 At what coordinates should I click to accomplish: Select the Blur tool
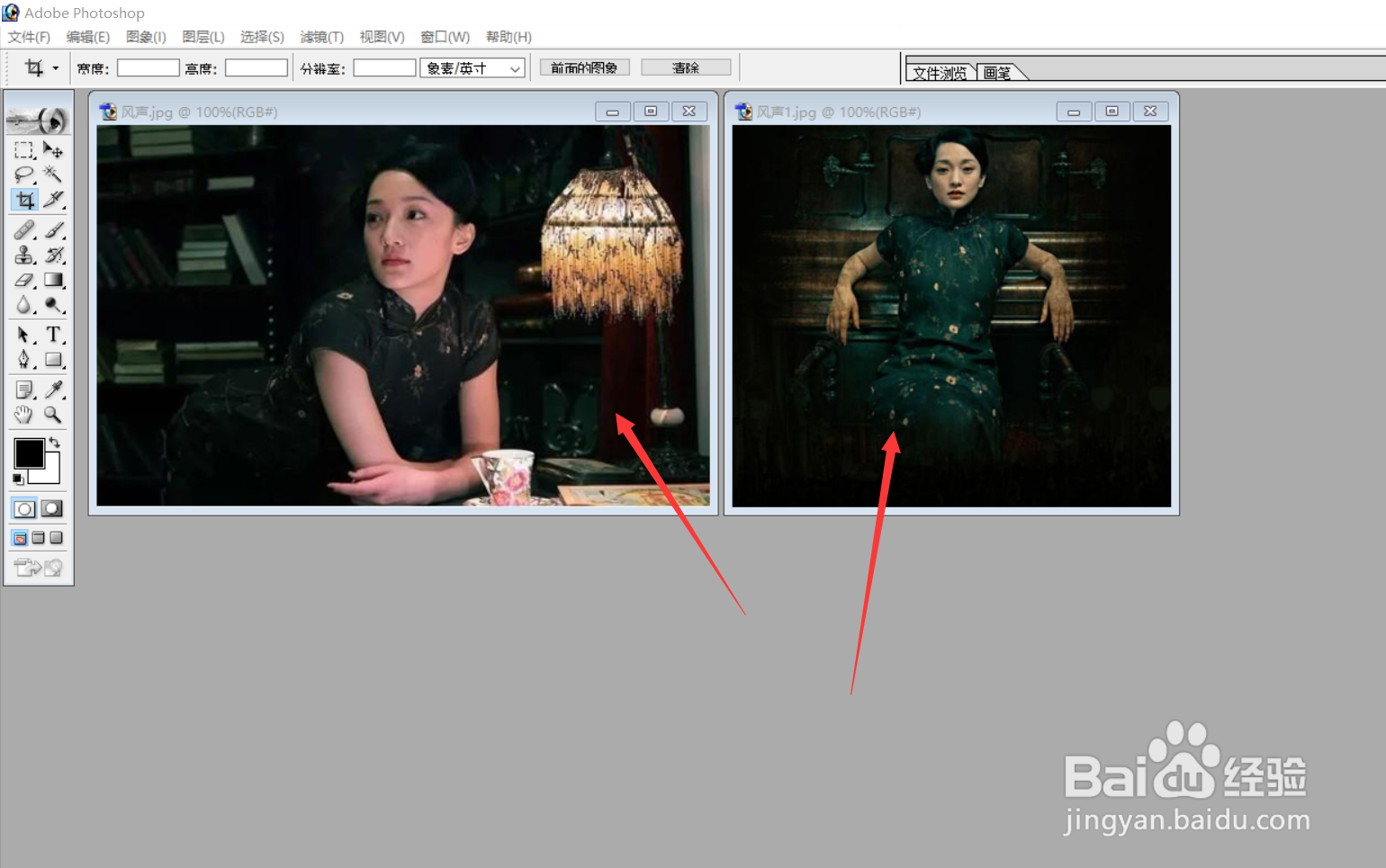click(x=24, y=306)
